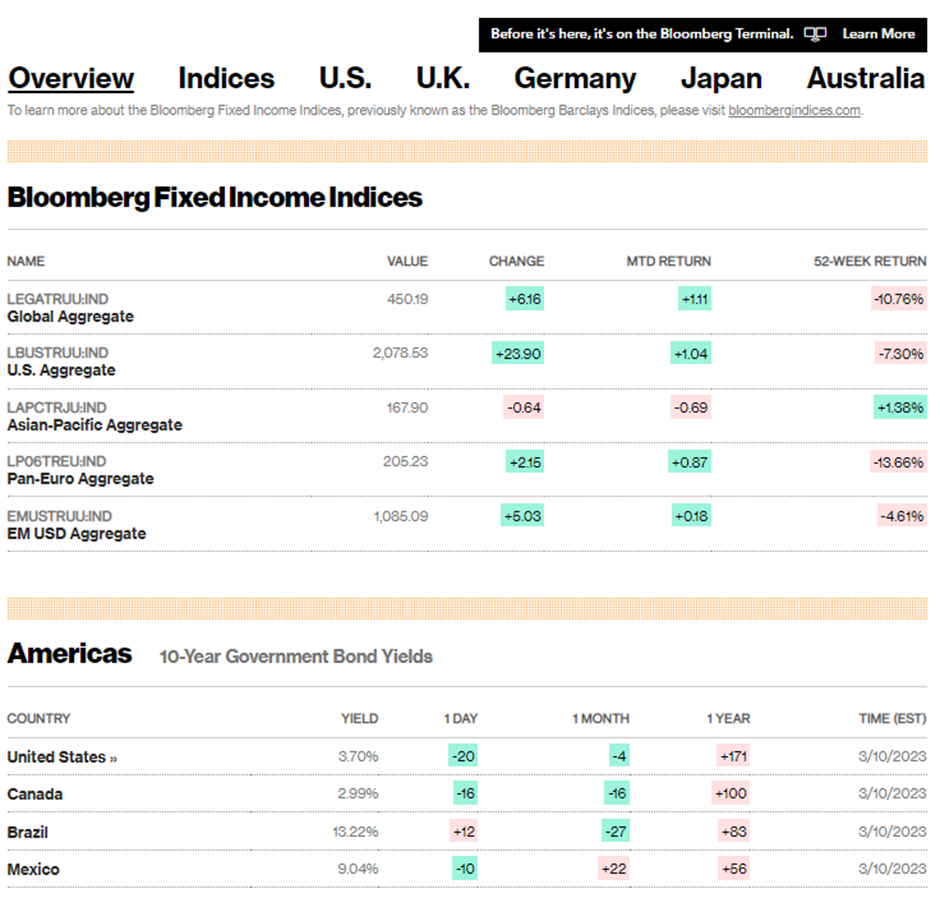Click the COUNTRY column header
The image size is (940, 898).
[x=39, y=718]
